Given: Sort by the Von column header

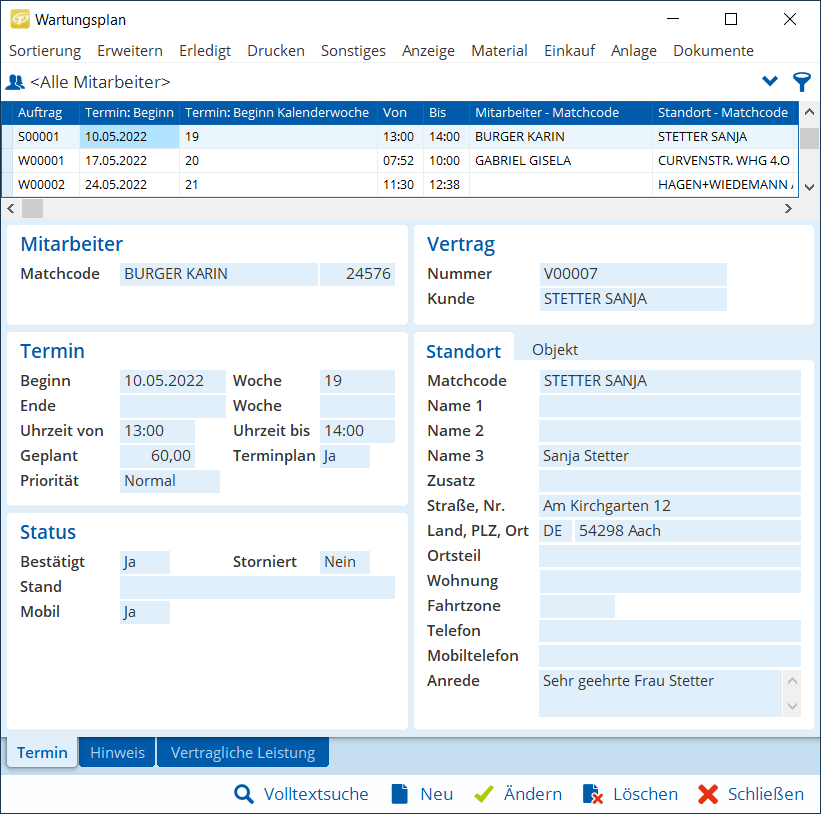Looking at the screenshot, I should pyautogui.click(x=395, y=113).
